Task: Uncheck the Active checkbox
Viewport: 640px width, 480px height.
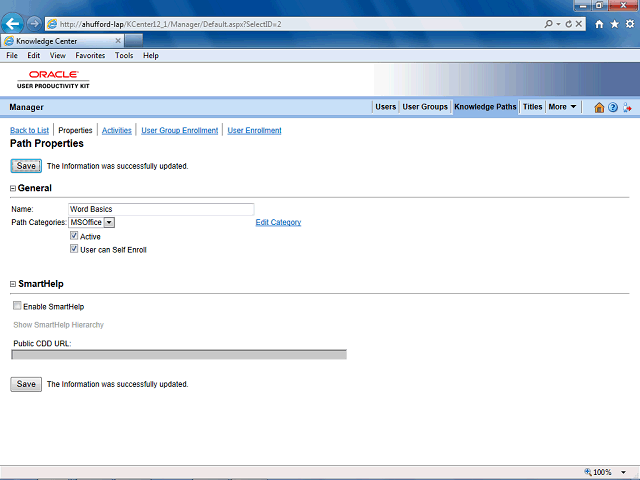Action: (74, 236)
